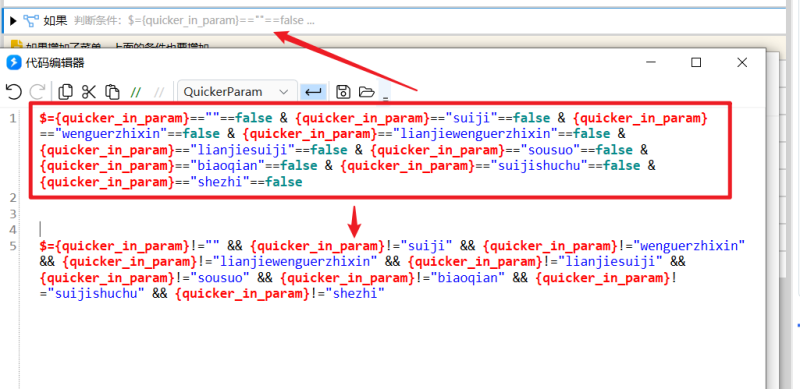Save code with the floppy disk icon
The height and width of the screenshot is (389, 800).
343,92
